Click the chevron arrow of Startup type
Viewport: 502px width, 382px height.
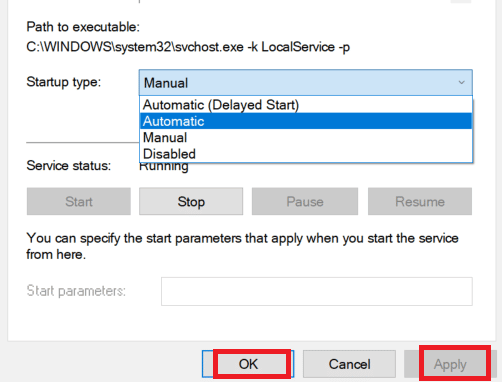coord(461,82)
